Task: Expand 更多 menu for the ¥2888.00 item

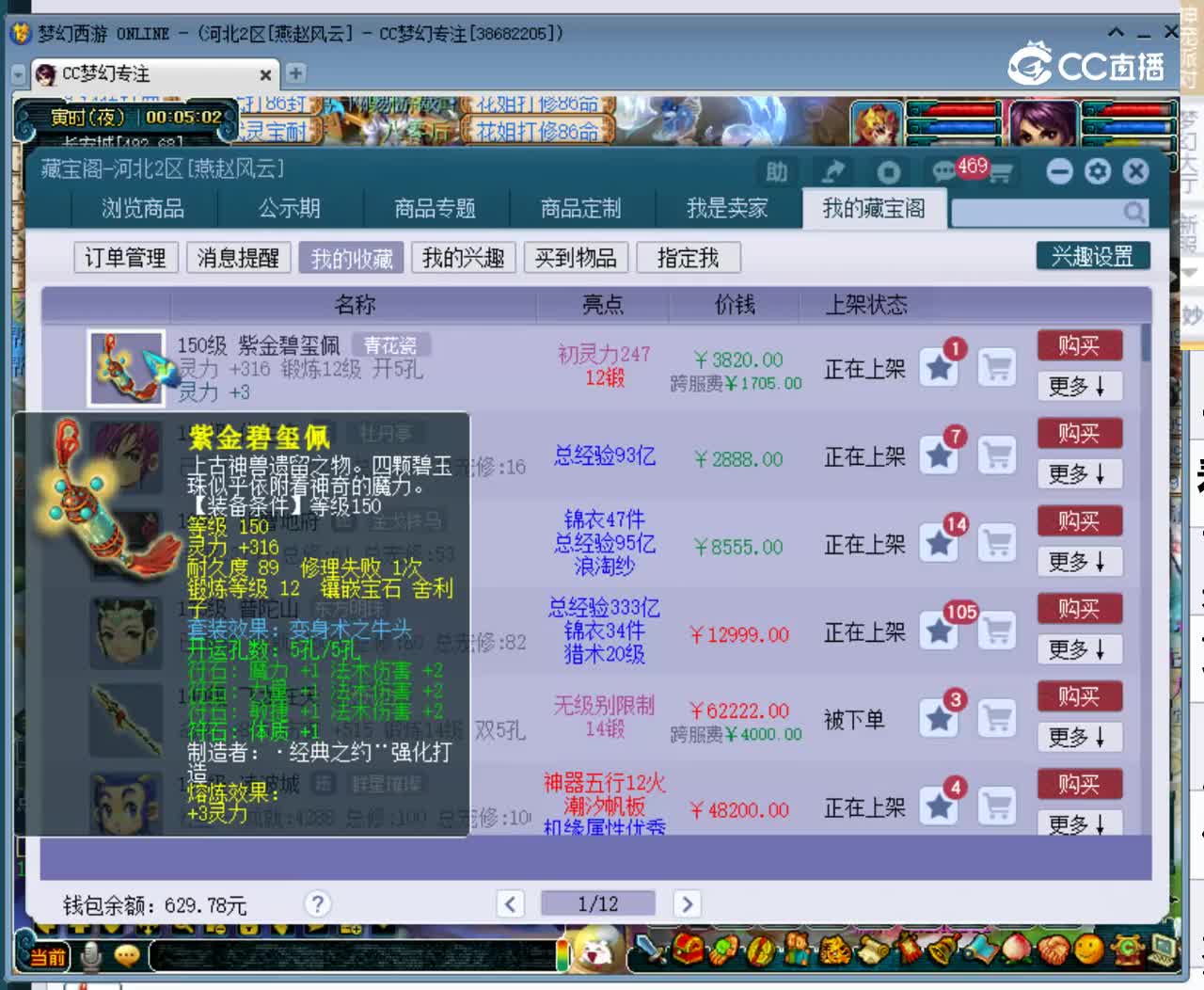Action: tap(1079, 473)
